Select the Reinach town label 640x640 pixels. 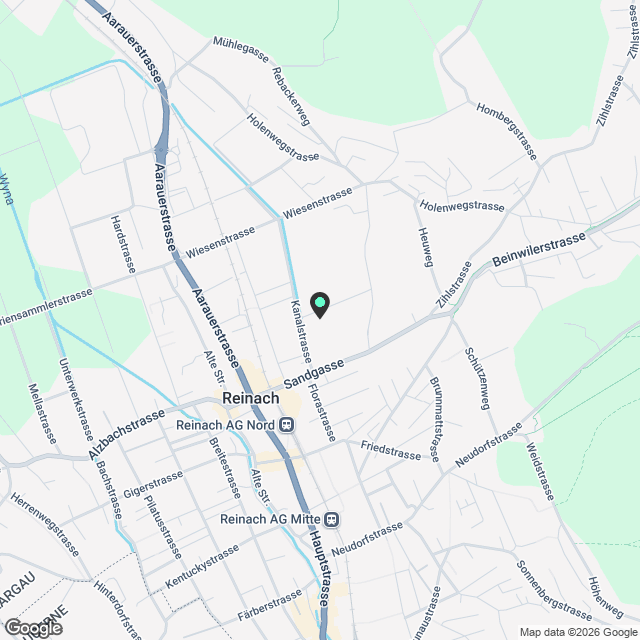(x=251, y=398)
